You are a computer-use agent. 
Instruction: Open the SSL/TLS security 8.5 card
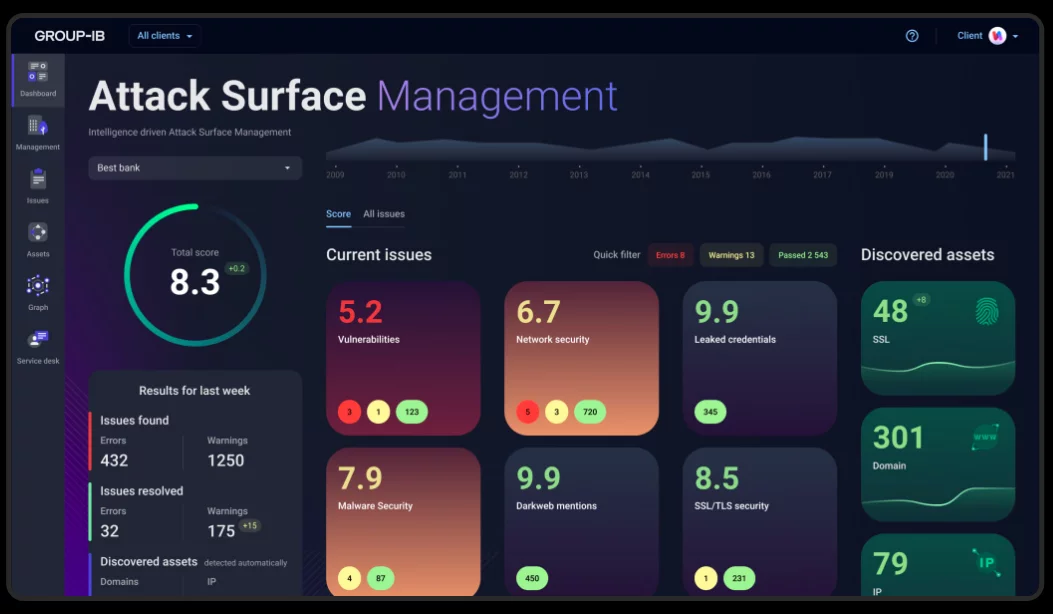point(760,522)
